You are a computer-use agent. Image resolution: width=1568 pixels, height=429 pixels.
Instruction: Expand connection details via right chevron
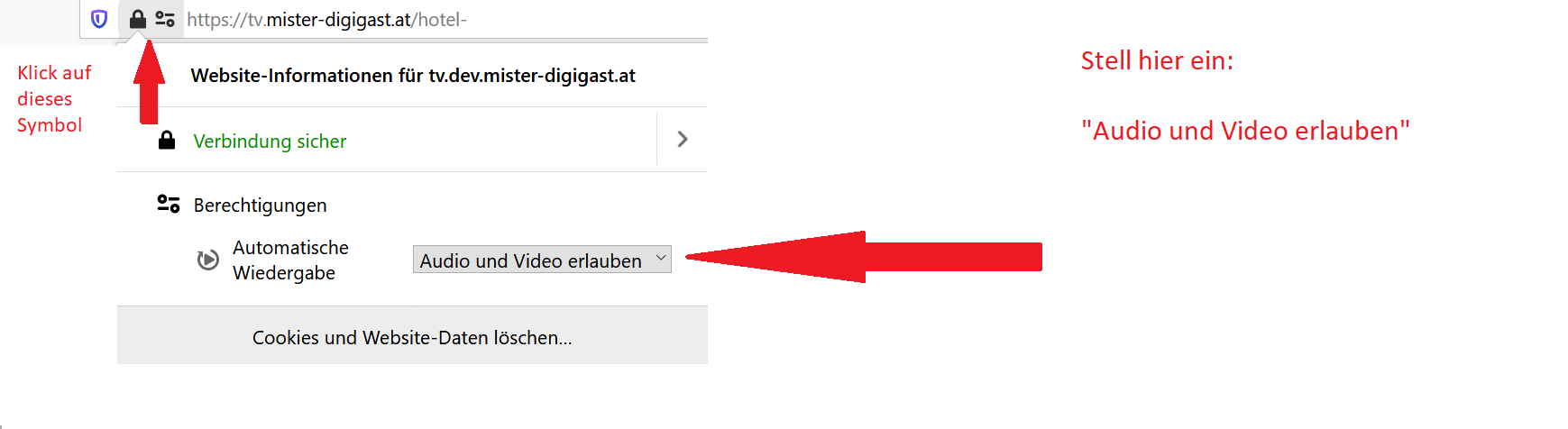point(683,139)
